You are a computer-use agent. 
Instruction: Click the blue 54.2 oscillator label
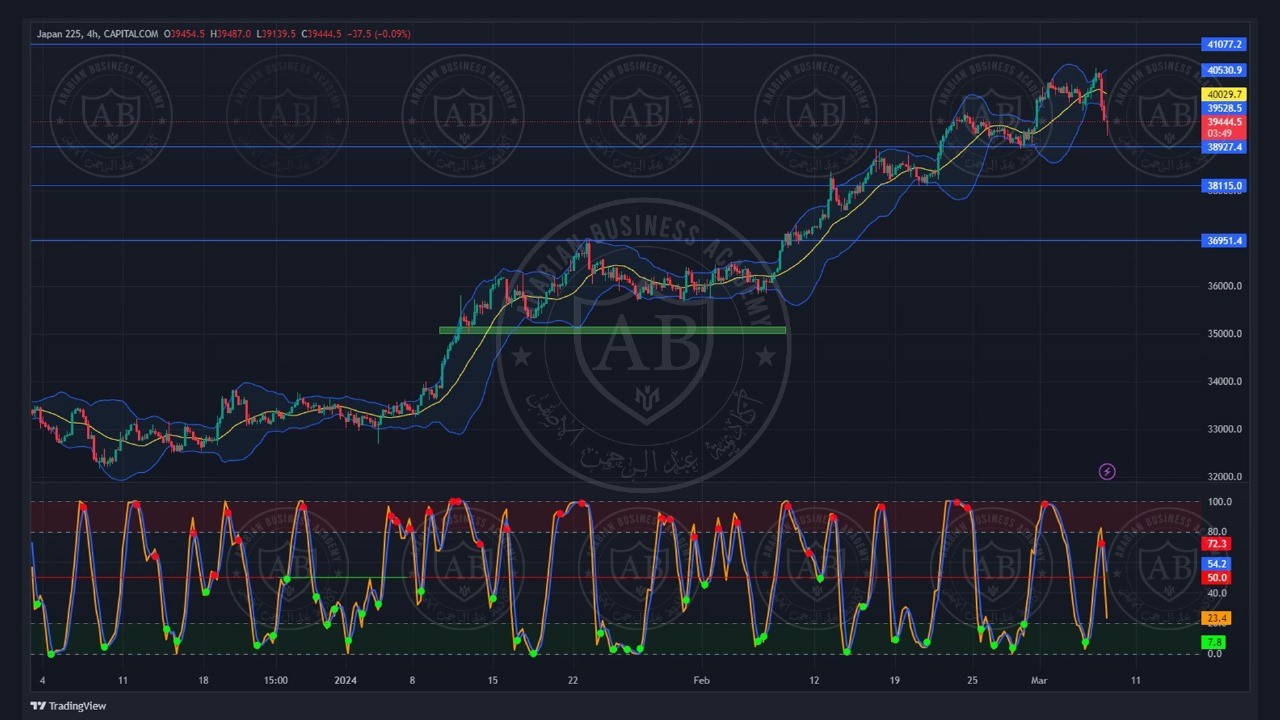coord(1217,564)
